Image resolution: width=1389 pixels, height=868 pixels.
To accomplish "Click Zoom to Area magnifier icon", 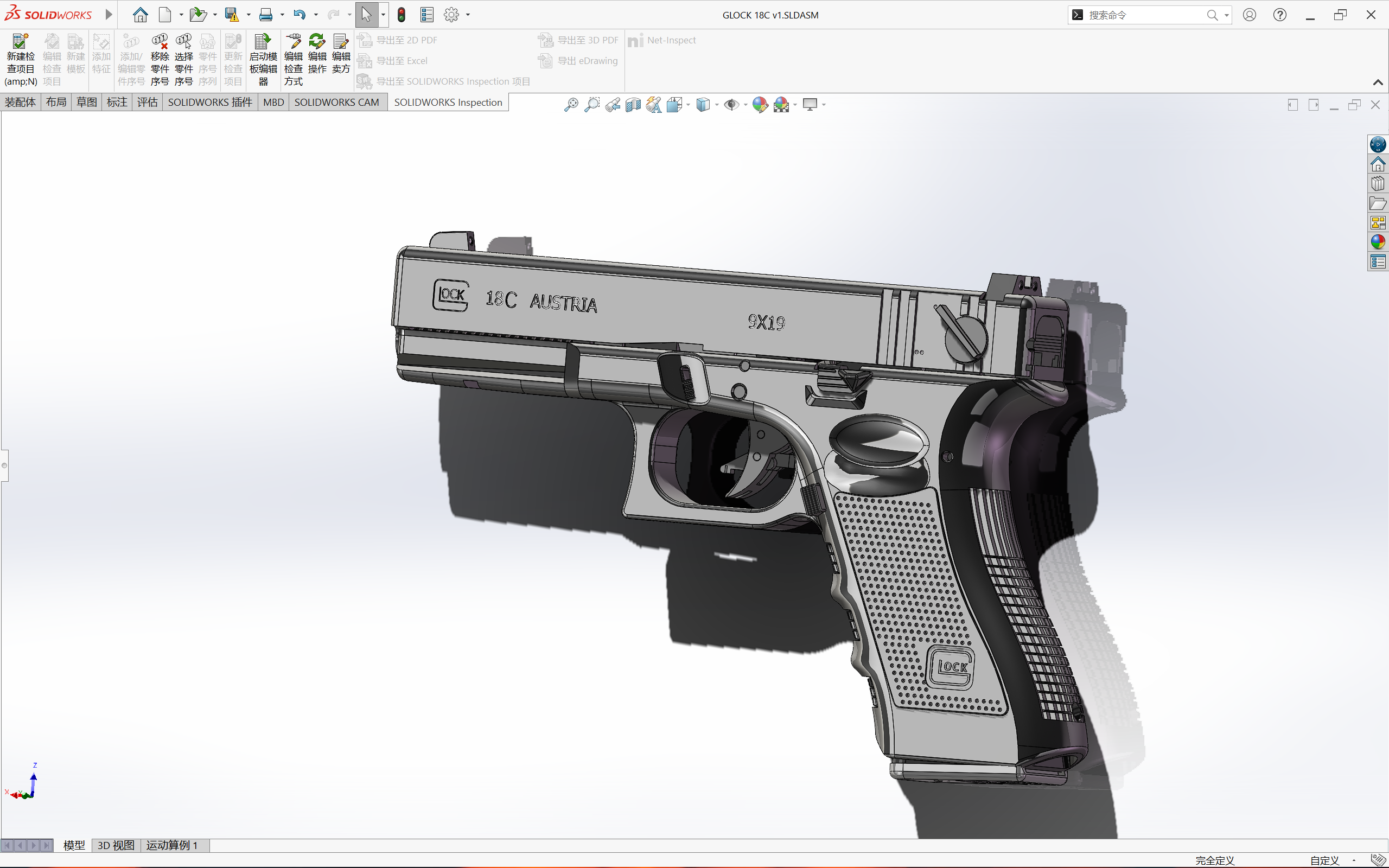I will coord(592,105).
